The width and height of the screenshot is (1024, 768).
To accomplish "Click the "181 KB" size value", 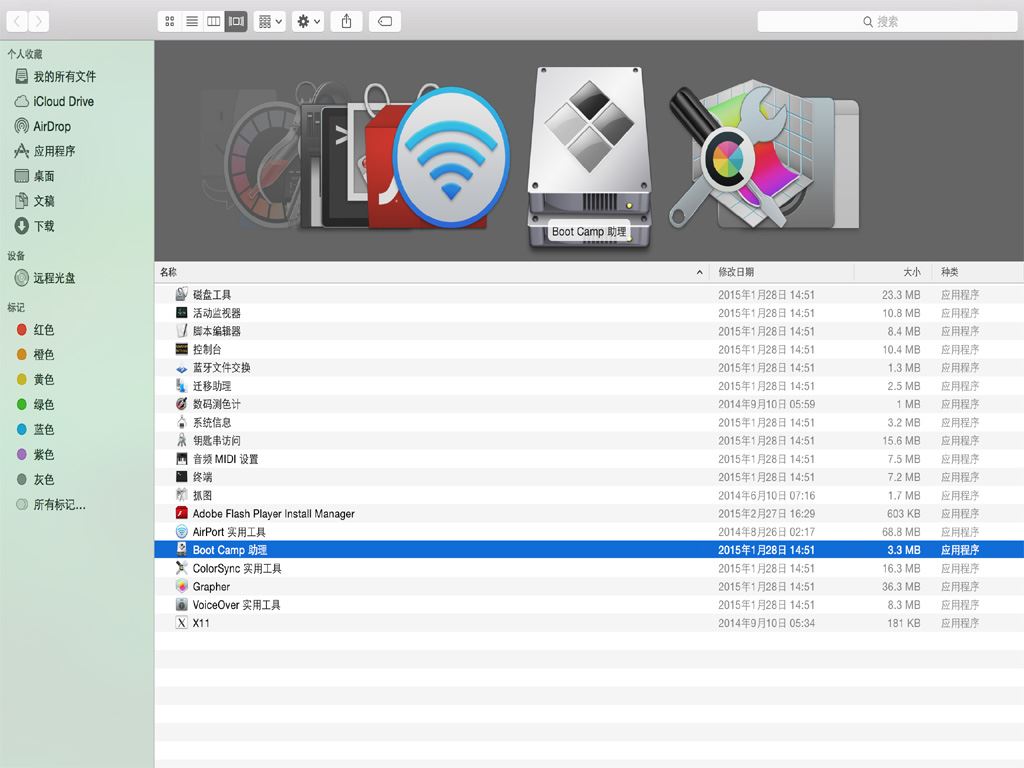I will click(903, 623).
